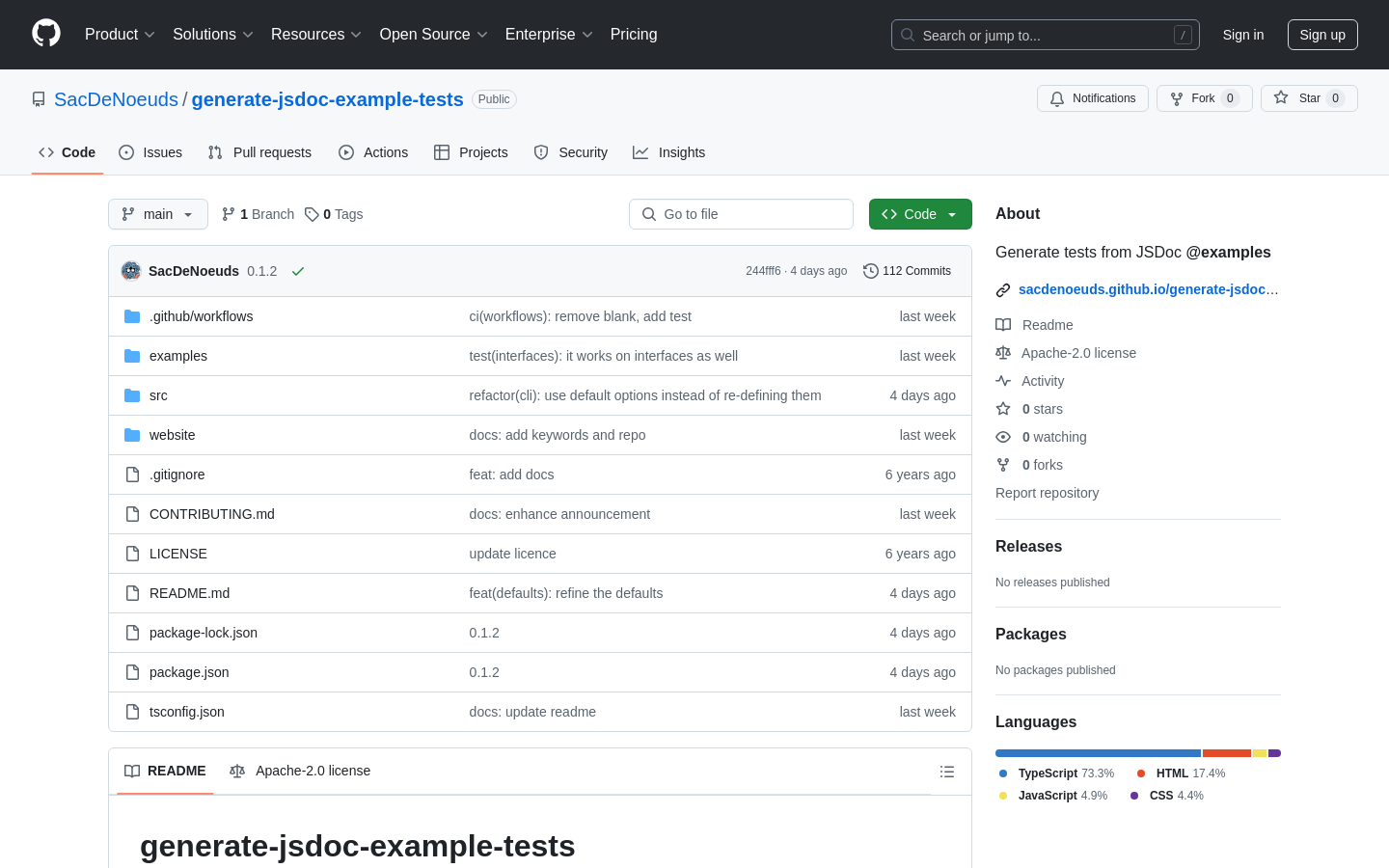Image resolution: width=1389 pixels, height=868 pixels.
Task: Switch to the Pull requests tab
Action: 259,152
